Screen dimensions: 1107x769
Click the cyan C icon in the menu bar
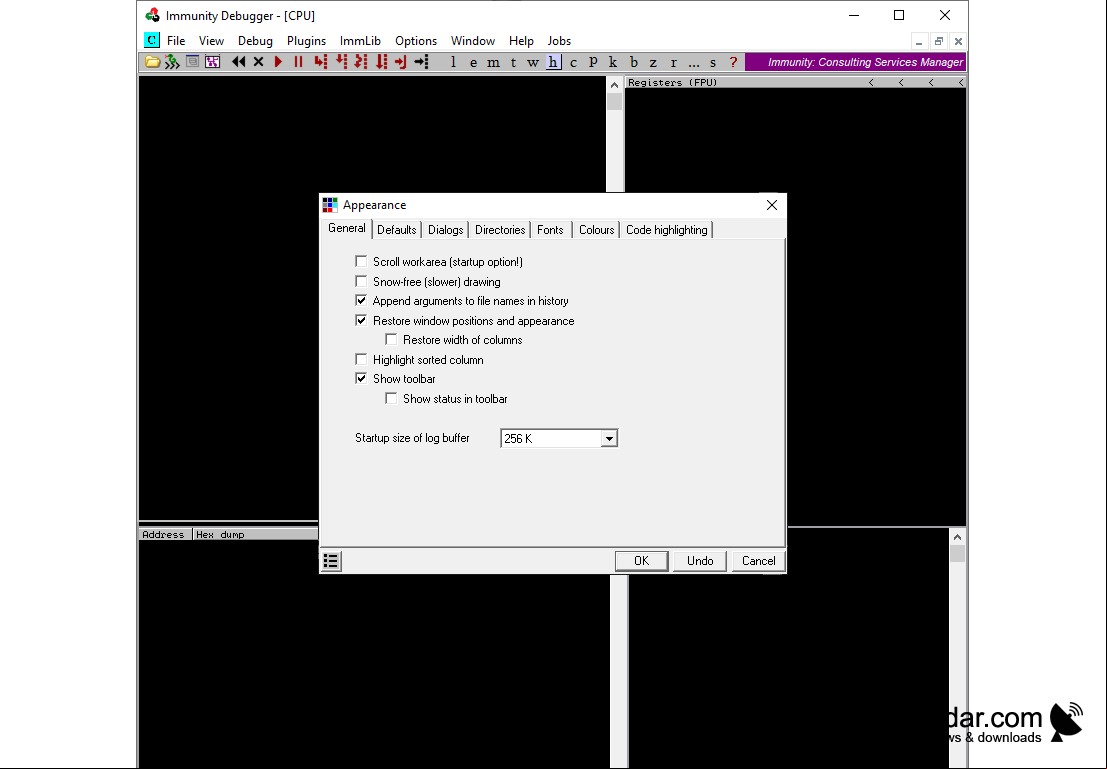tap(152, 40)
